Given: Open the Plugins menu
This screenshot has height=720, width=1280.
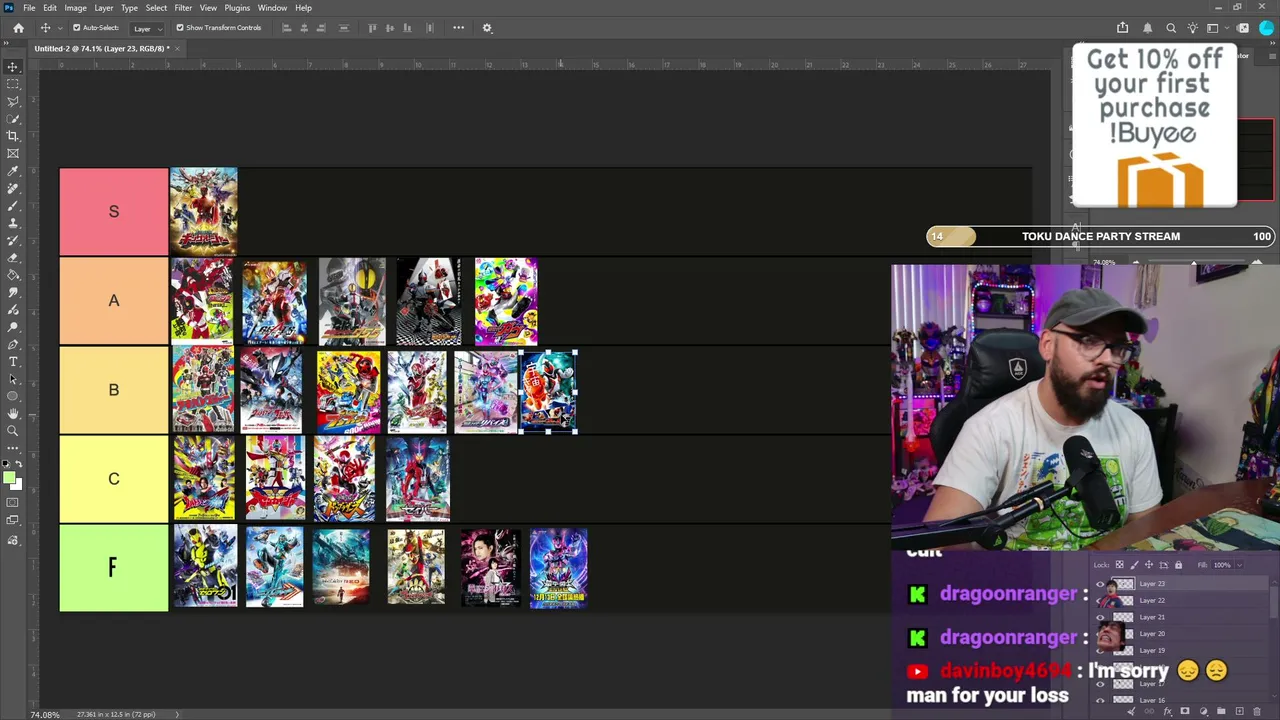Looking at the screenshot, I should coord(237,8).
